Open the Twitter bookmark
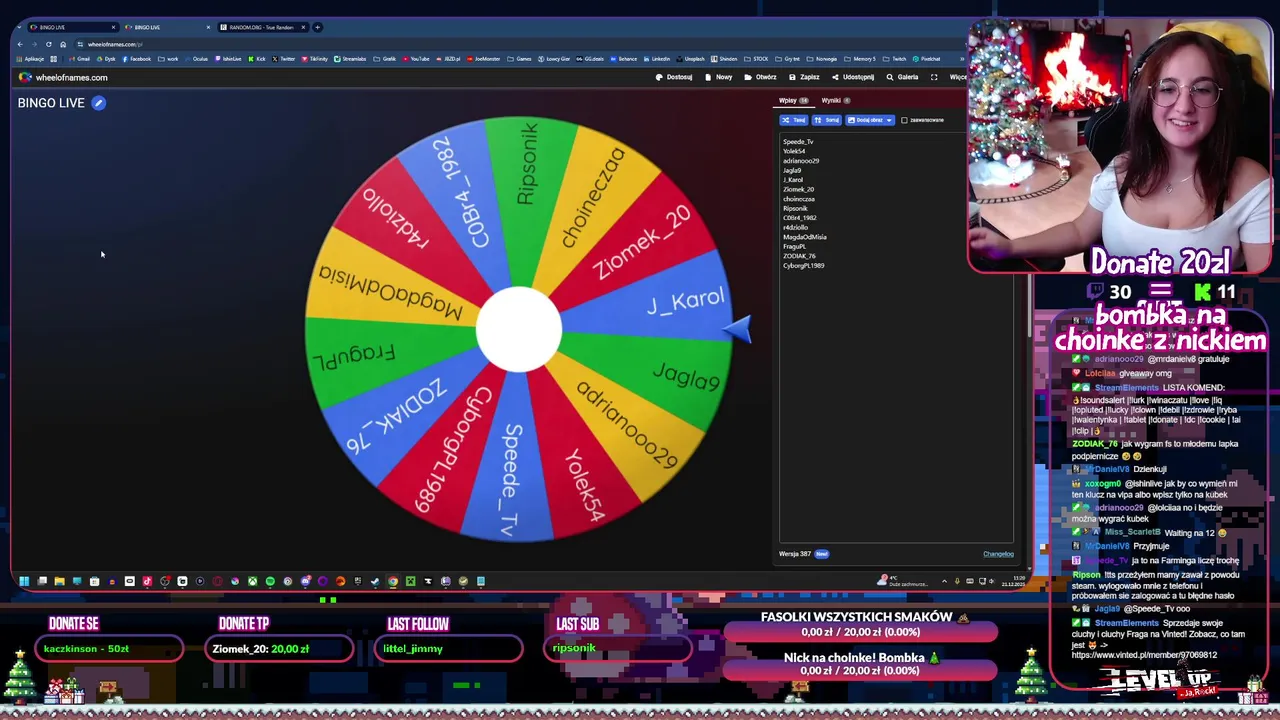 click(283, 59)
